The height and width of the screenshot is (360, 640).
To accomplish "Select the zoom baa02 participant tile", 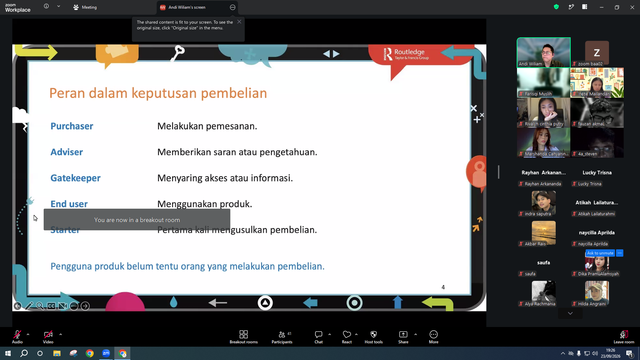I will pyautogui.click(x=597, y=52).
